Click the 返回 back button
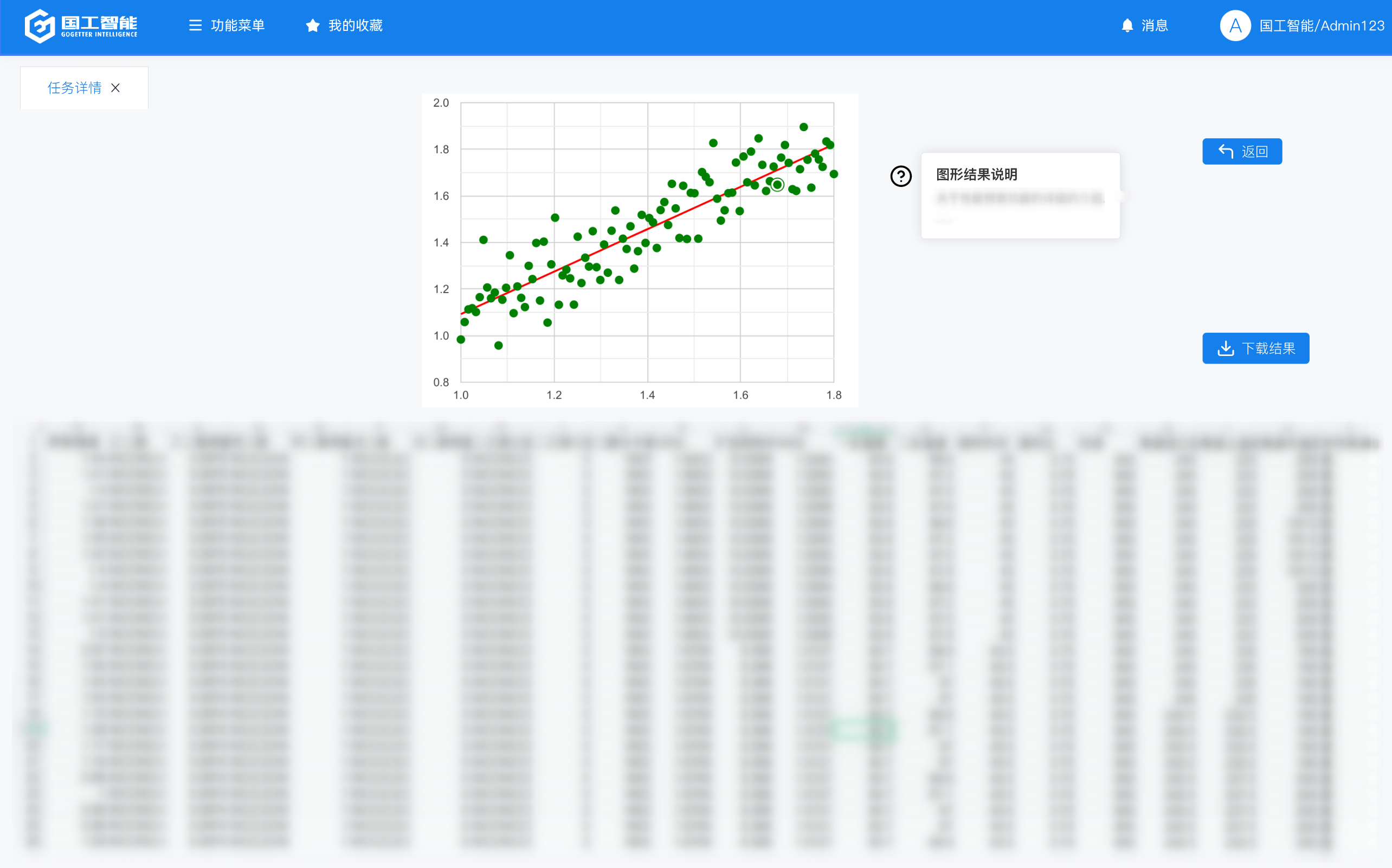The width and height of the screenshot is (1392, 868). (1241, 152)
